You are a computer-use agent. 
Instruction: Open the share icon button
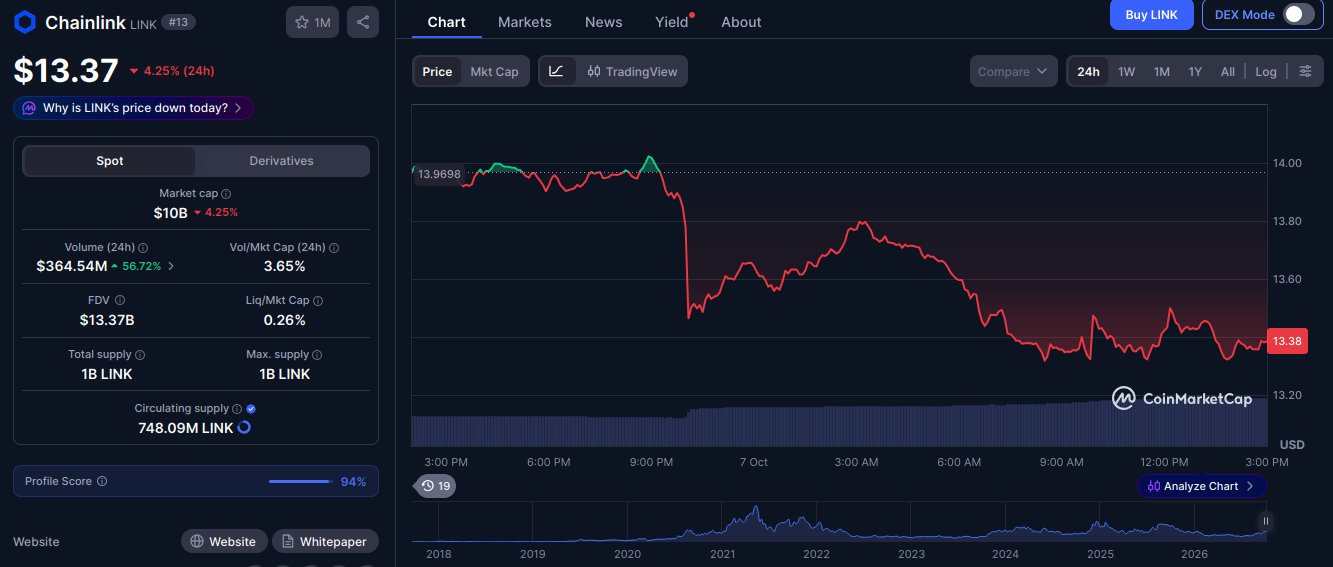coord(363,22)
